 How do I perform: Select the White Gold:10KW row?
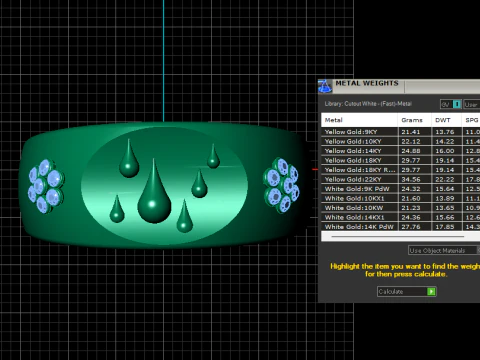click(x=401, y=208)
